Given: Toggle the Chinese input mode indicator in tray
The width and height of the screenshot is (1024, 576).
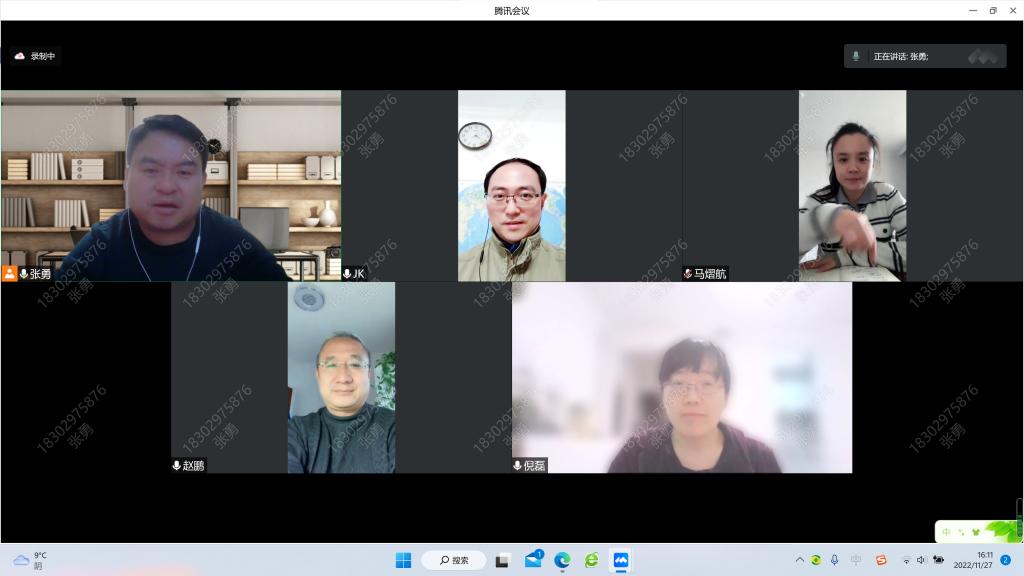Looking at the screenshot, I should (856, 560).
